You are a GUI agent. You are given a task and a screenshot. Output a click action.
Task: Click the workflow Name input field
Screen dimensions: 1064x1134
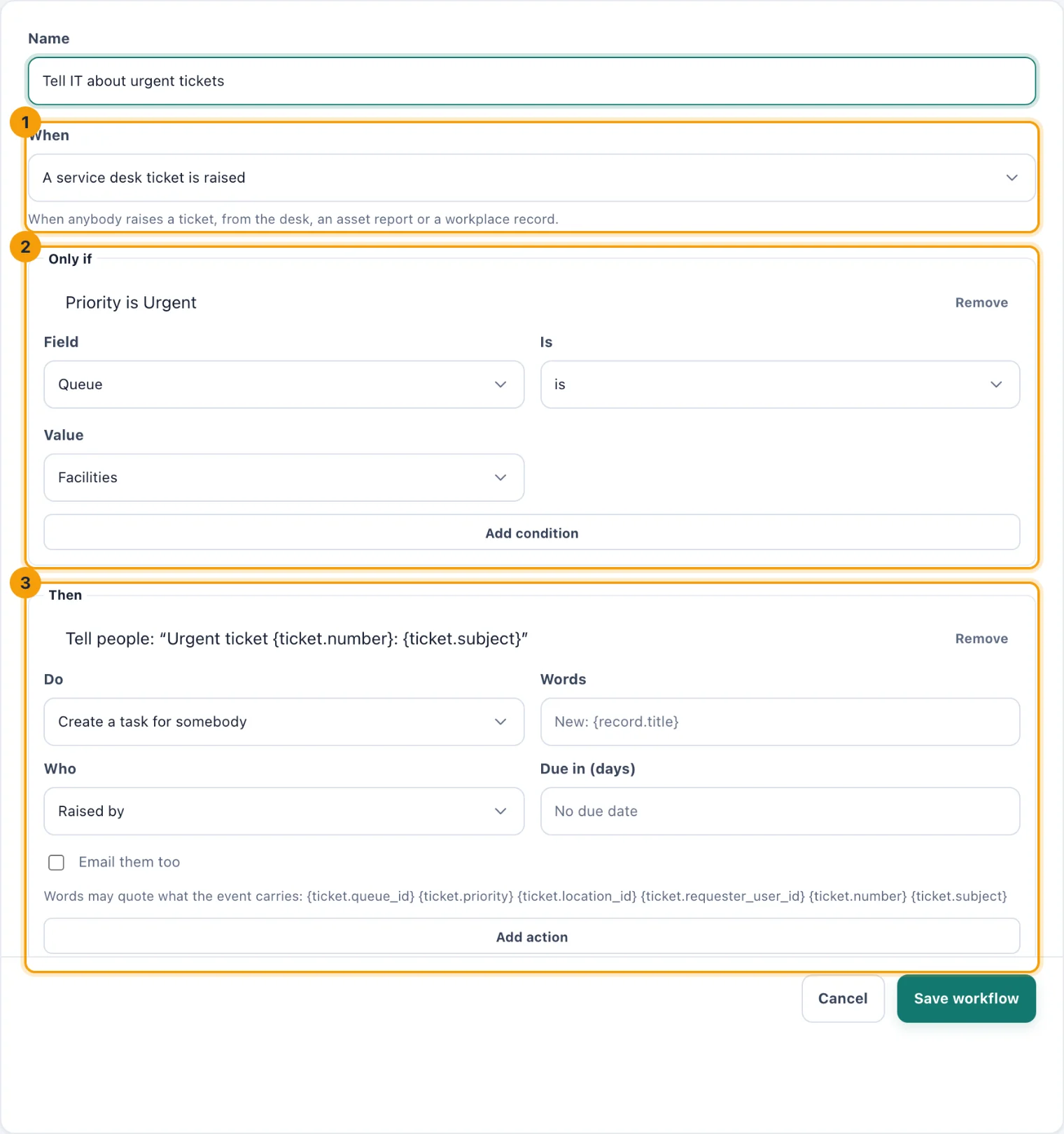[532, 81]
